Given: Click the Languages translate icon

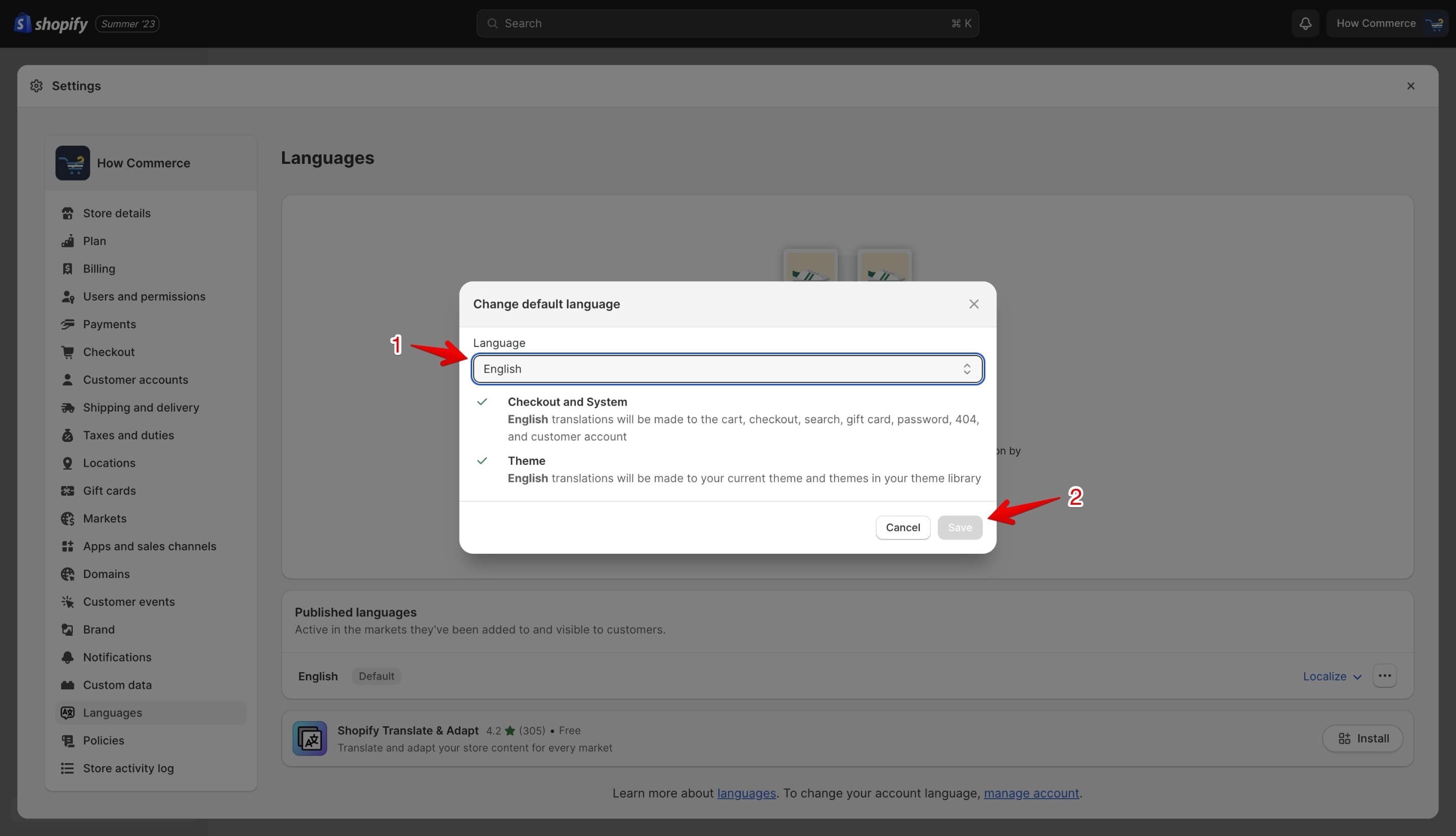Looking at the screenshot, I should coord(68,713).
